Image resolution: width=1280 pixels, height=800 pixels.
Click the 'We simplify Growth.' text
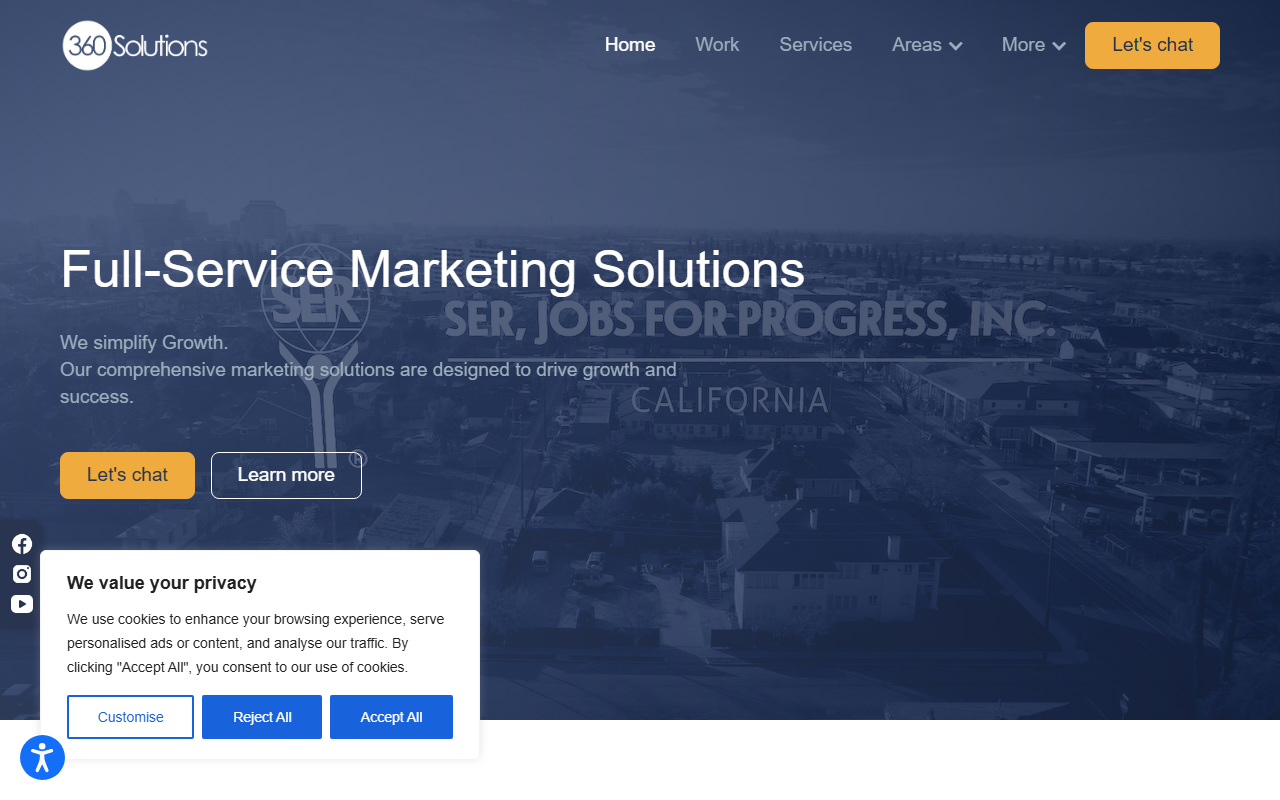point(144,343)
